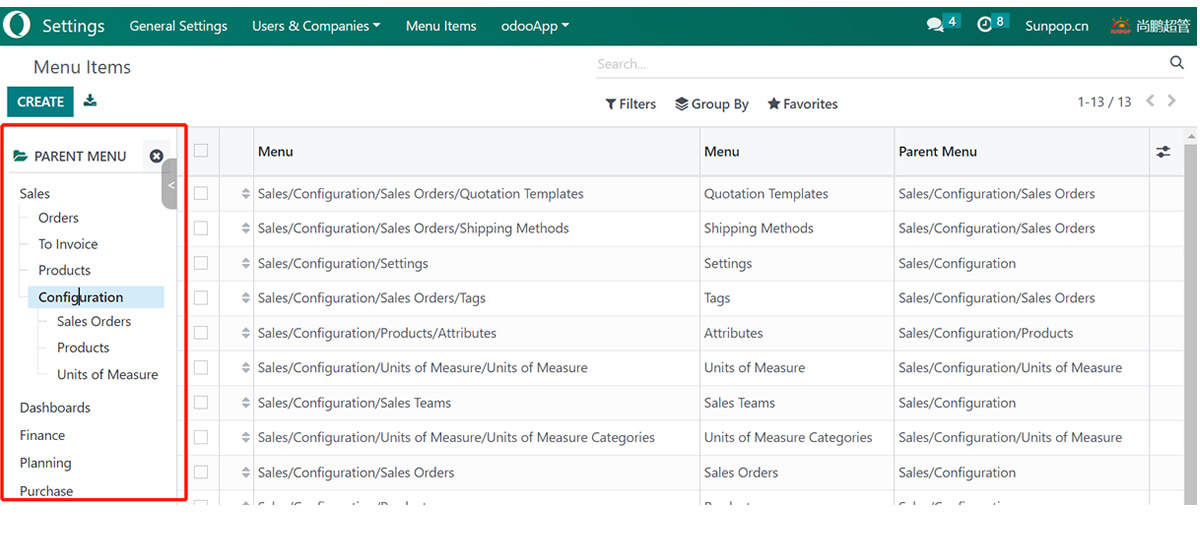The height and width of the screenshot is (542, 1200).
Task: Click the drag handle of Sales Teams row
Action: [246, 403]
